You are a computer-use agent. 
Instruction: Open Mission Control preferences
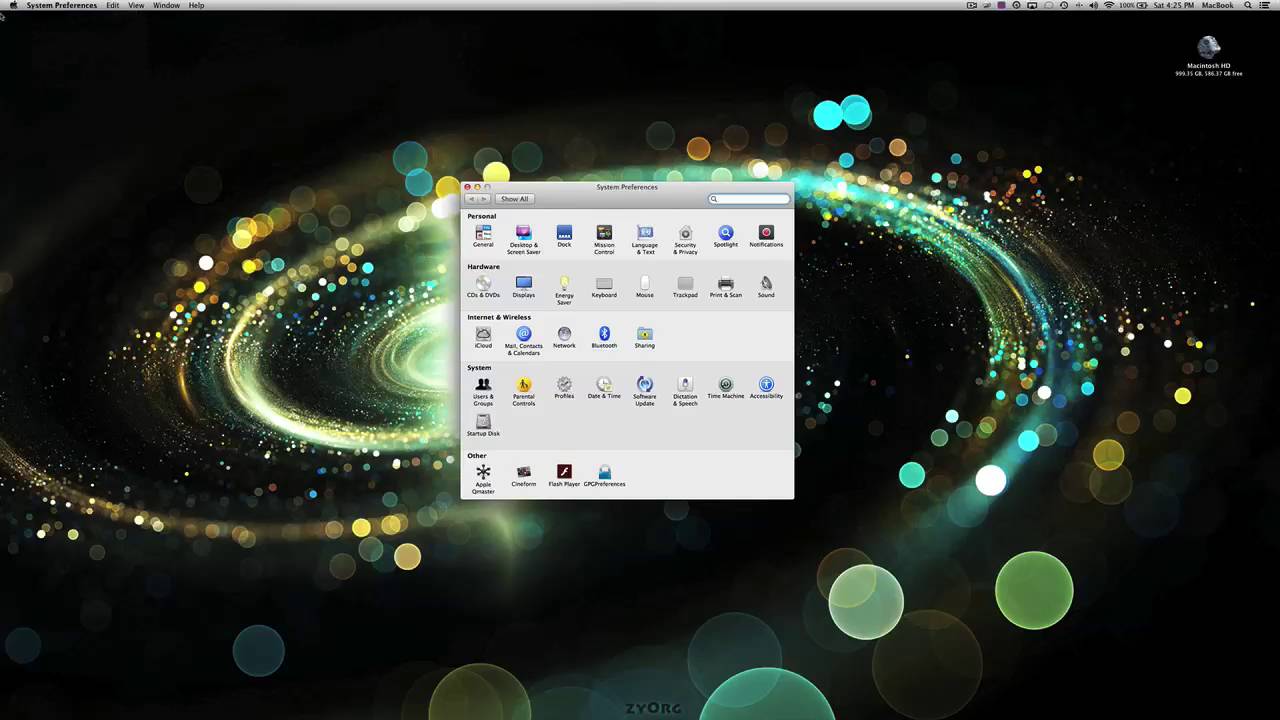(x=604, y=239)
